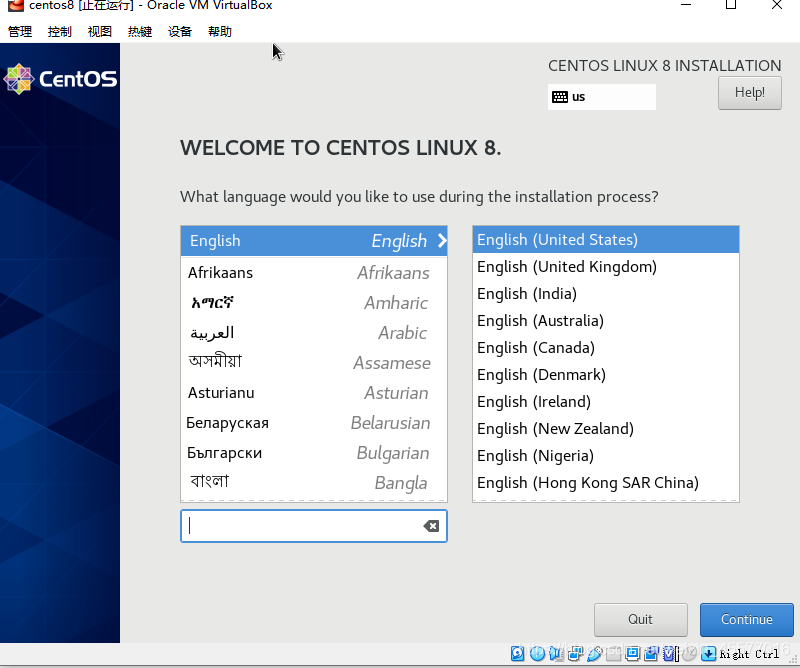The height and width of the screenshot is (668, 800).
Task: Select Arabic in the language list
Action: tap(314, 333)
